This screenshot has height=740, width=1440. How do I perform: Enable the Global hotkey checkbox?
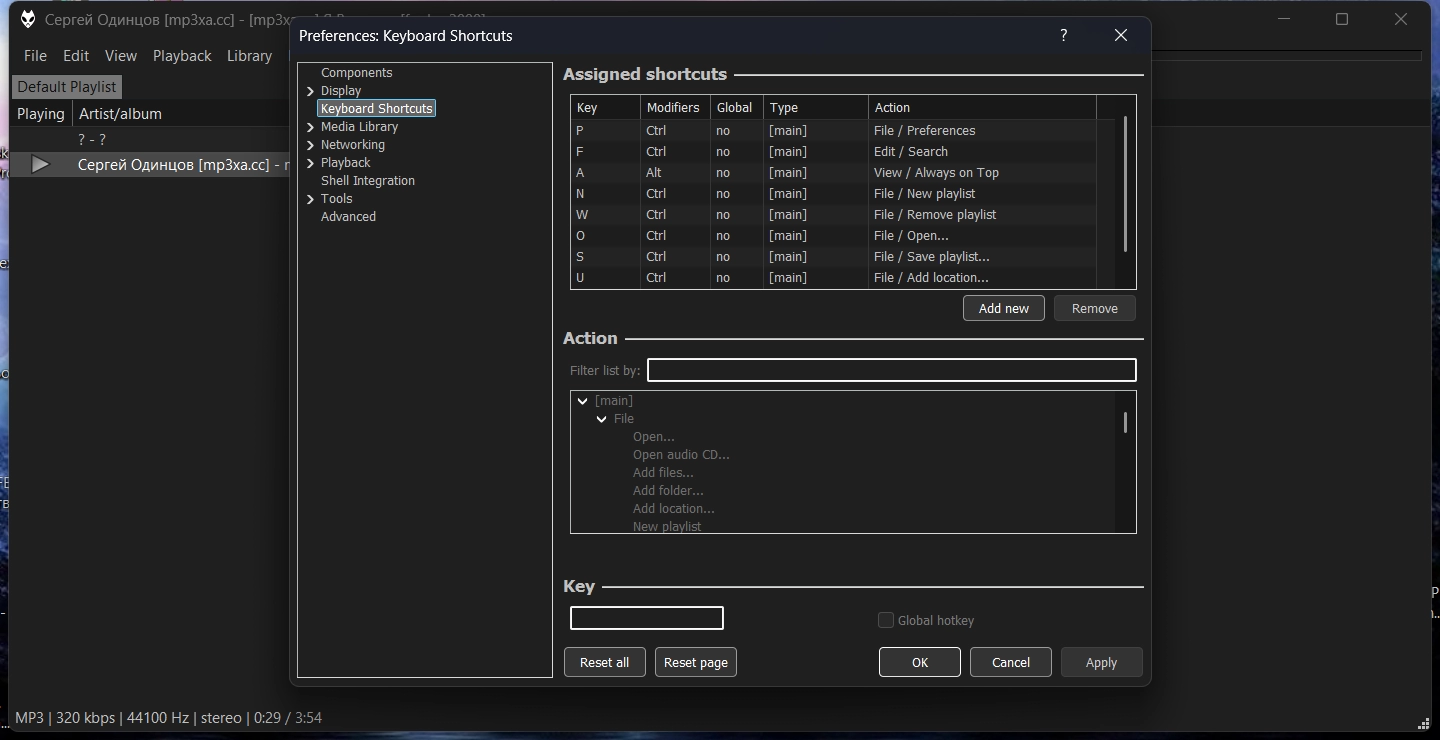[885, 620]
